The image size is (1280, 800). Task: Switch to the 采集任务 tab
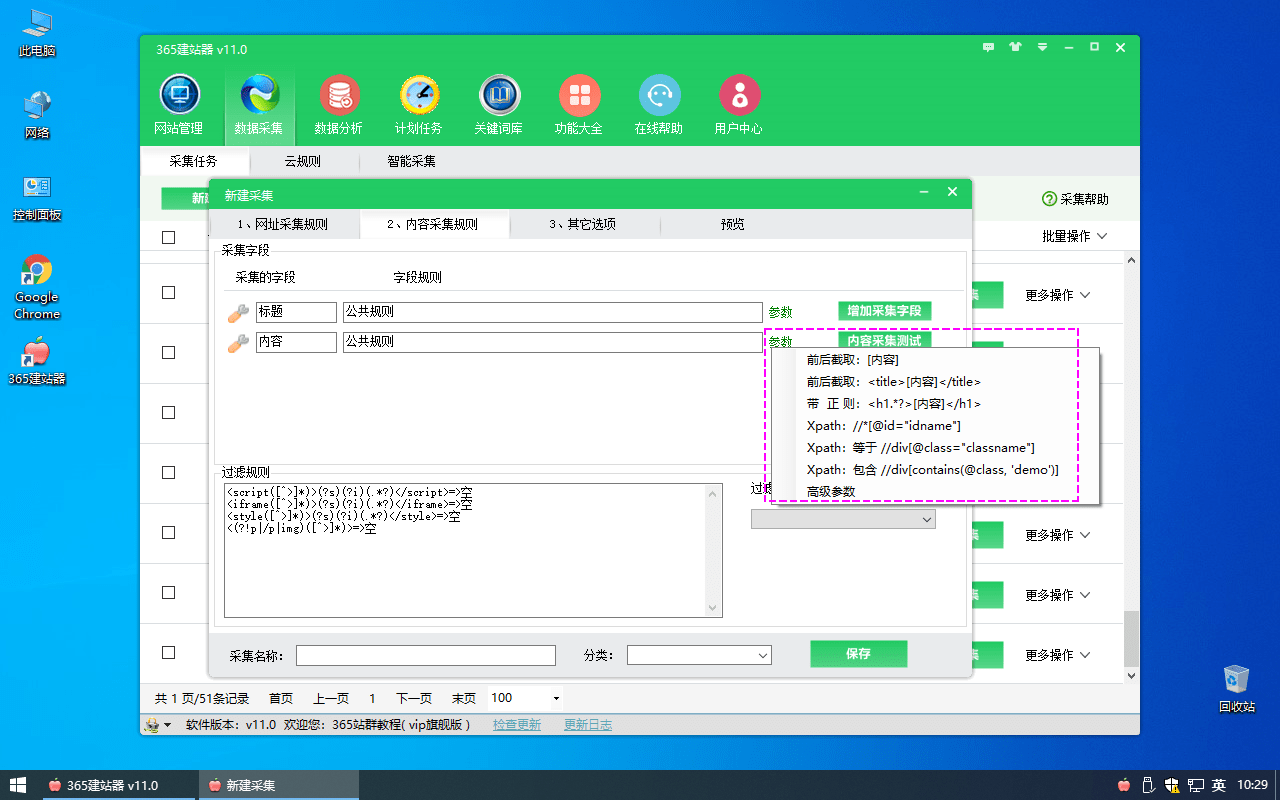coord(193,161)
